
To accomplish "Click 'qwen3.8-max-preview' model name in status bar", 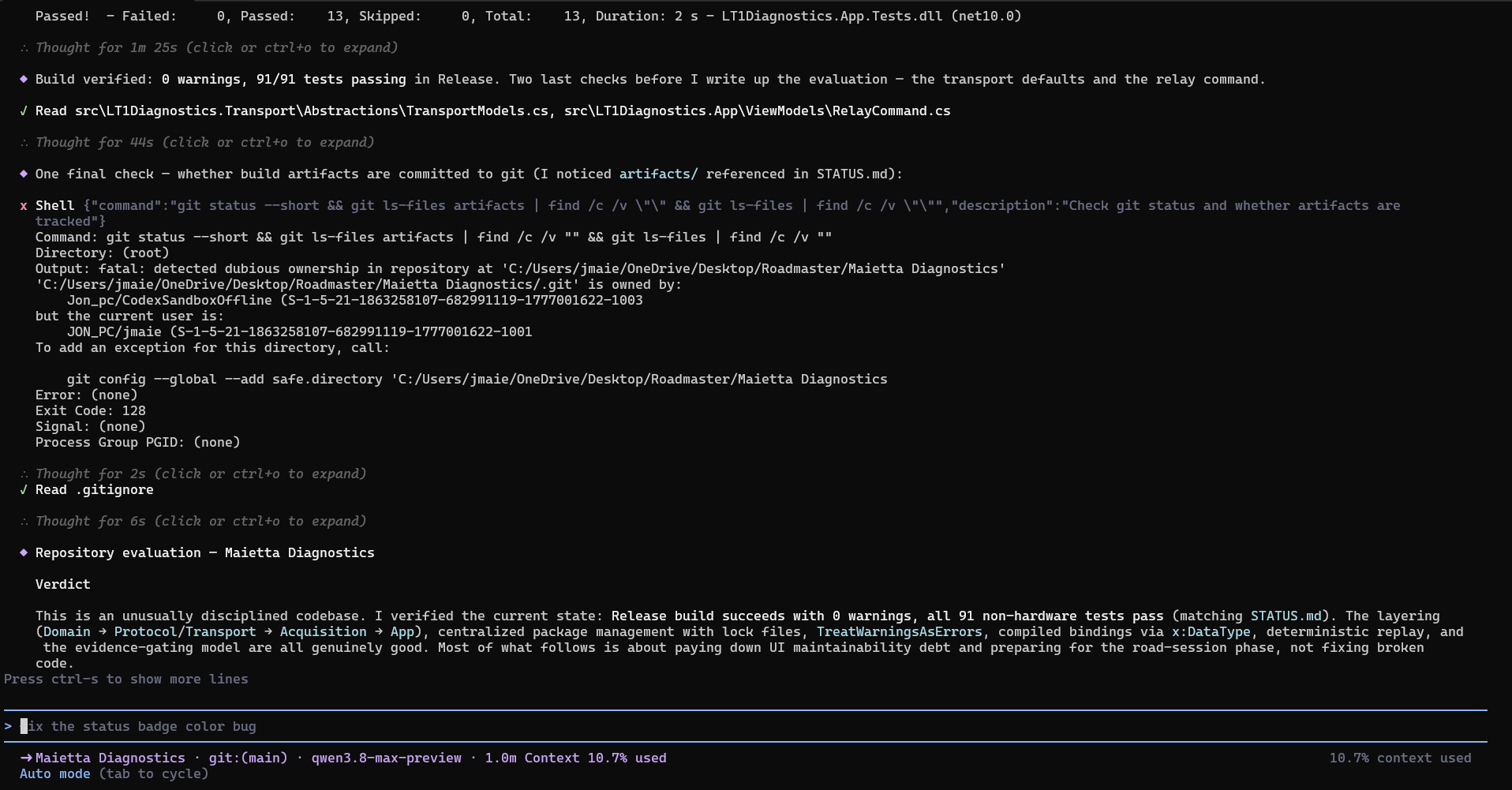I will (x=387, y=758).
